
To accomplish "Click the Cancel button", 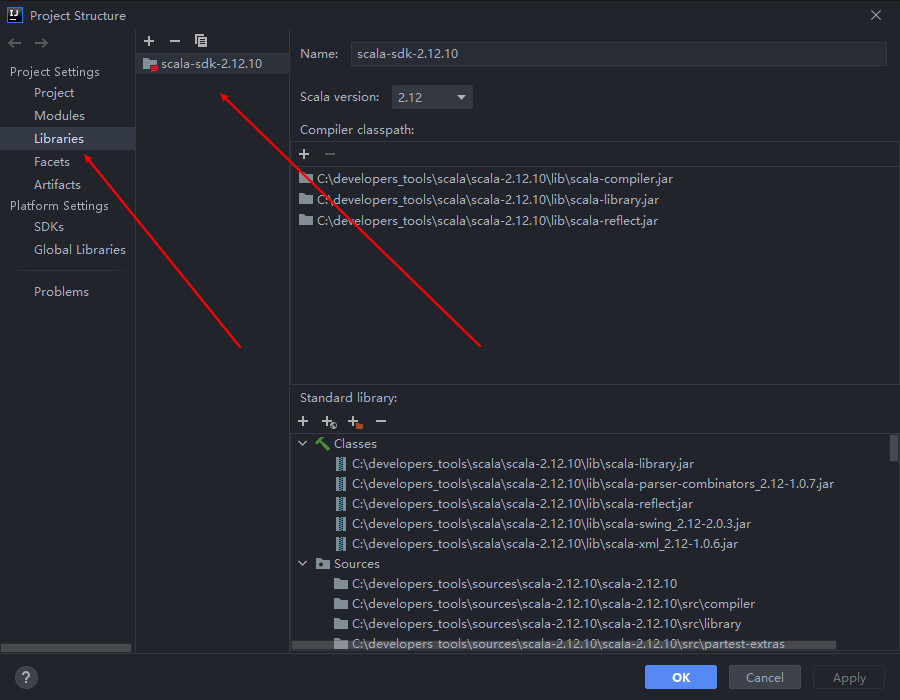I will point(765,678).
